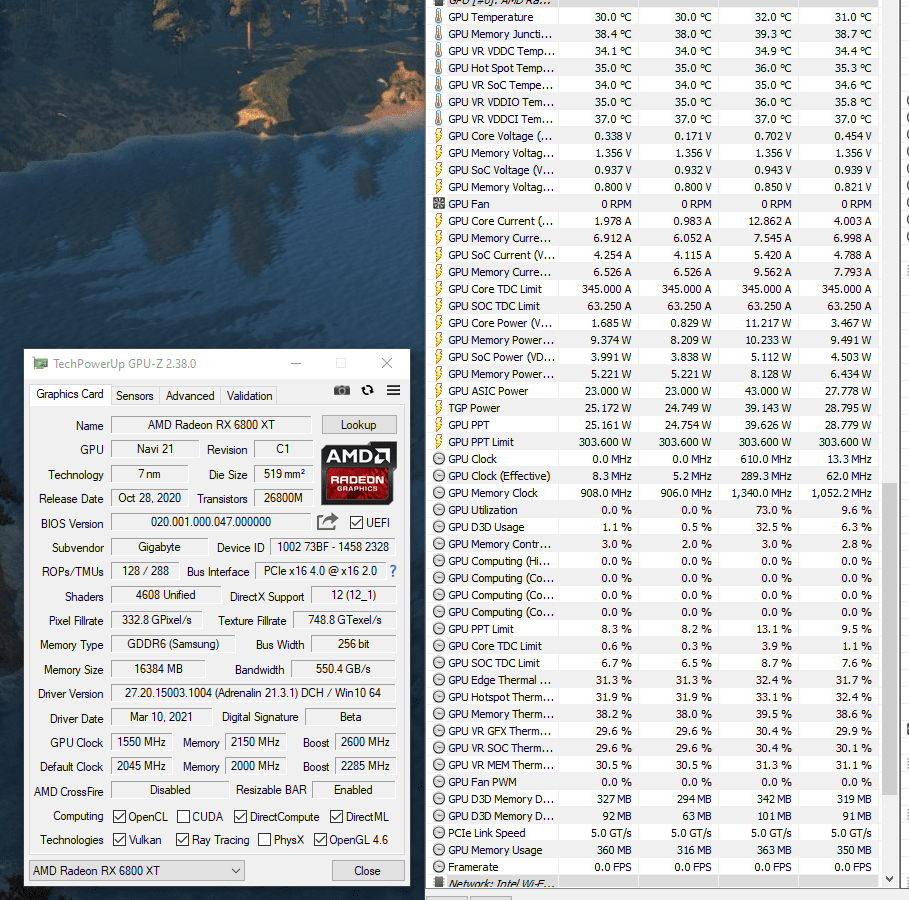Close the GPU-Z window via X
Image resolution: width=909 pixels, height=900 pixels.
(387, 363)
